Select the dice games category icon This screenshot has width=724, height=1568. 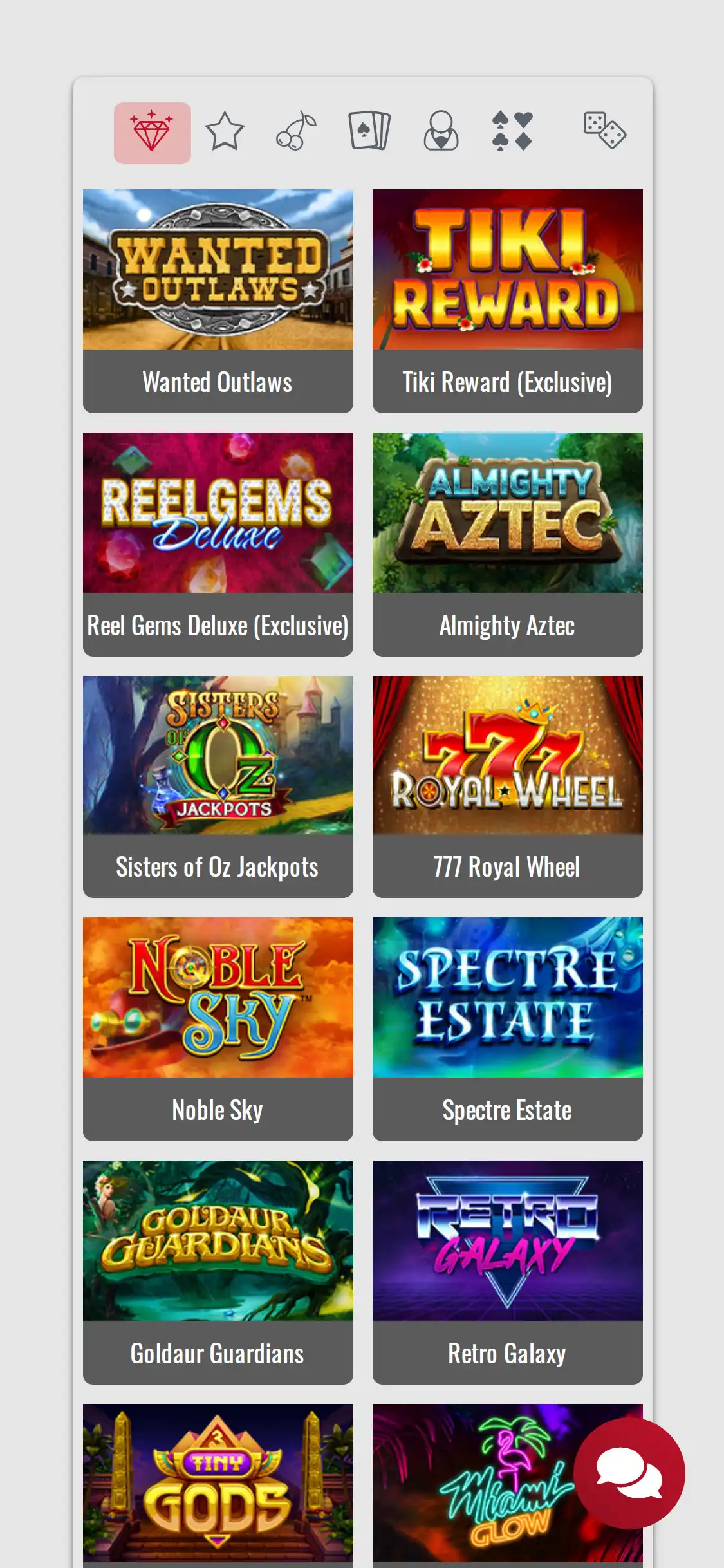pos(604,131)
